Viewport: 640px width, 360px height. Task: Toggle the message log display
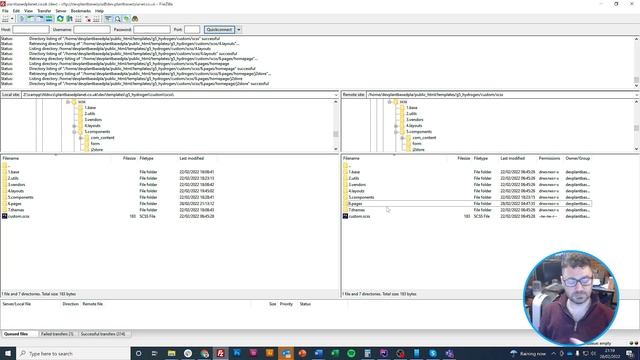[x=22, y=19]
